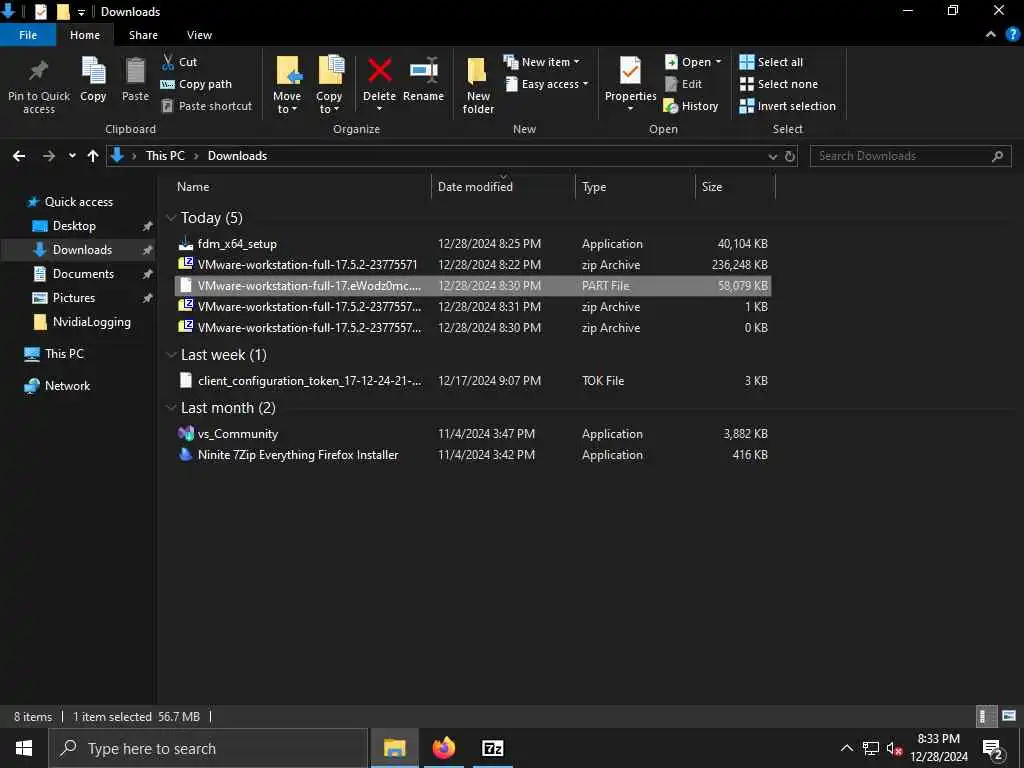Open the notification center icon
The height and width of the screenshot is (768, 1024).
[x=993, y=749]
